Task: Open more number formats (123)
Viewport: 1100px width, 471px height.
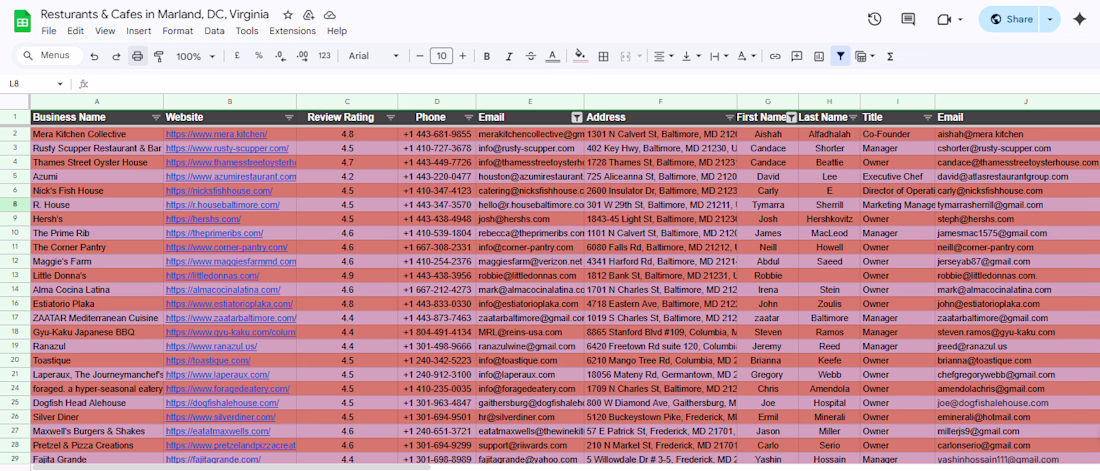Action: (x=324, y=56)
